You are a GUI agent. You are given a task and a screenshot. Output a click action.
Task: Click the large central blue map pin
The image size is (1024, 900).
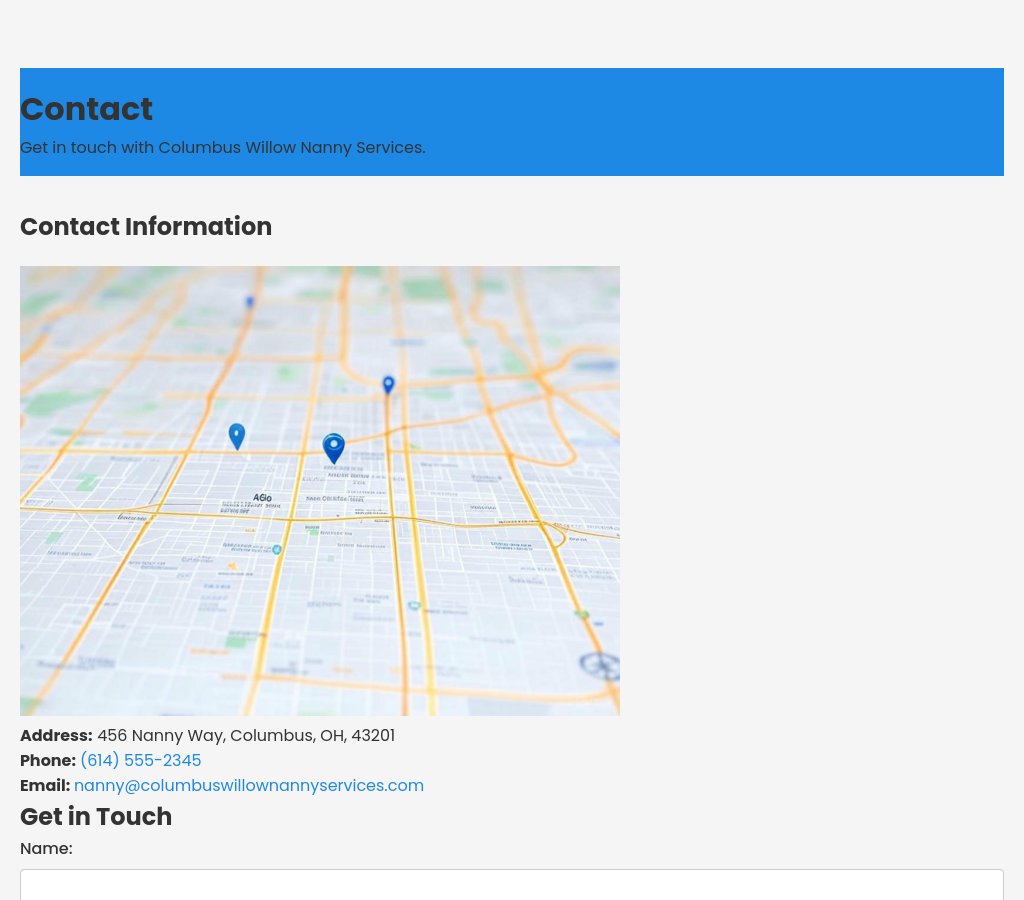(x=334, y=448)
